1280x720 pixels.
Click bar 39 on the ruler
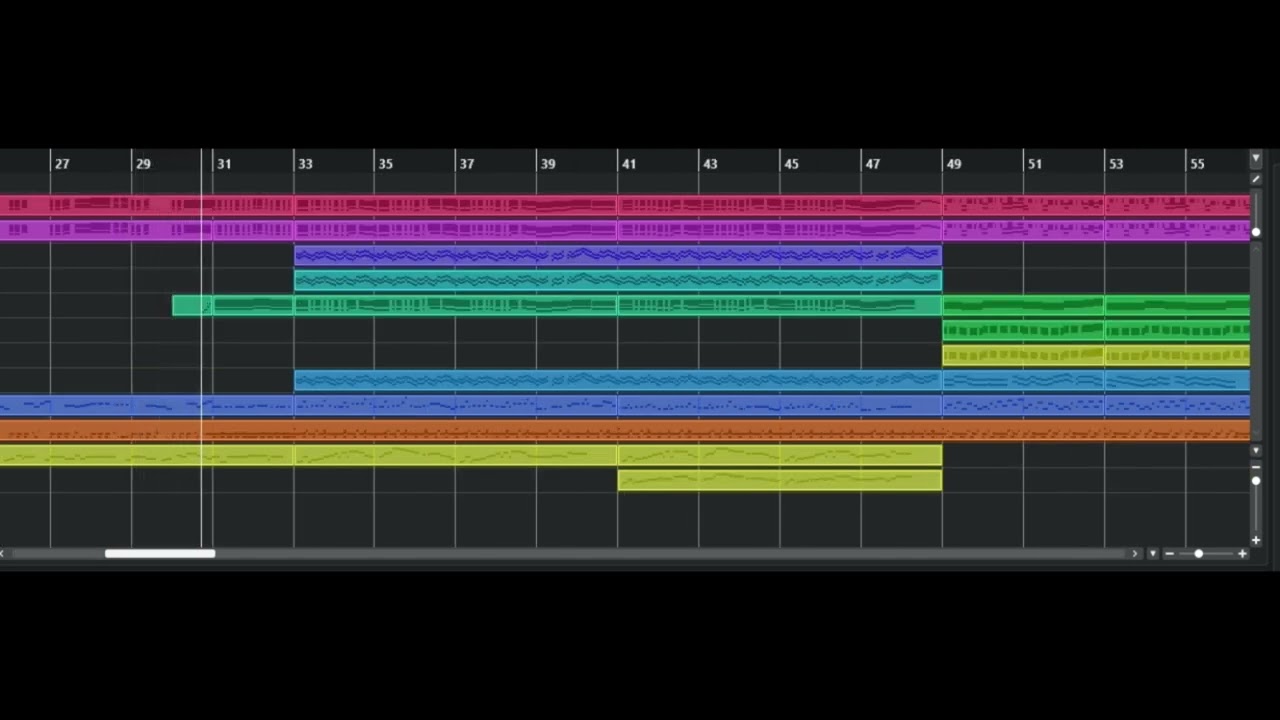(x=548, y=164)
